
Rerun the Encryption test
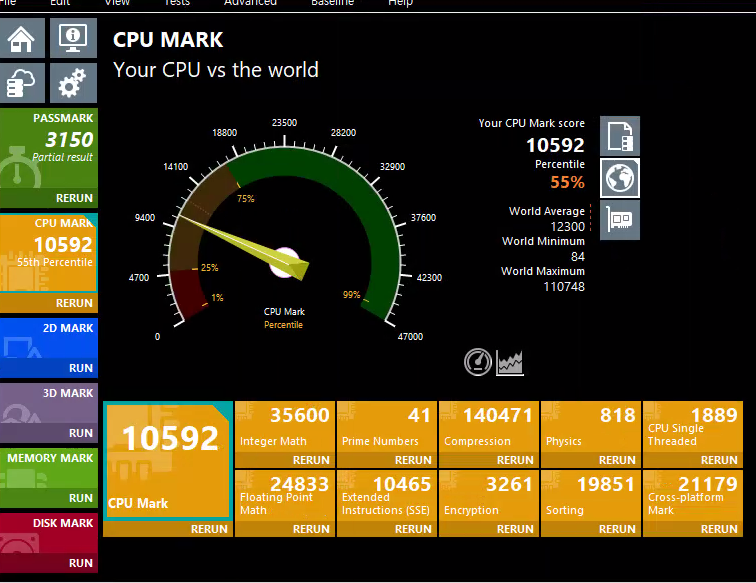click(515, 529)
